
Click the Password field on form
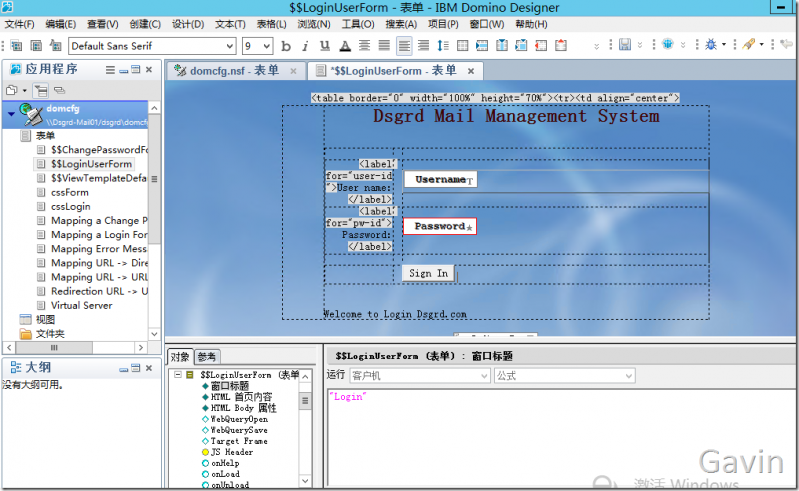440,227
